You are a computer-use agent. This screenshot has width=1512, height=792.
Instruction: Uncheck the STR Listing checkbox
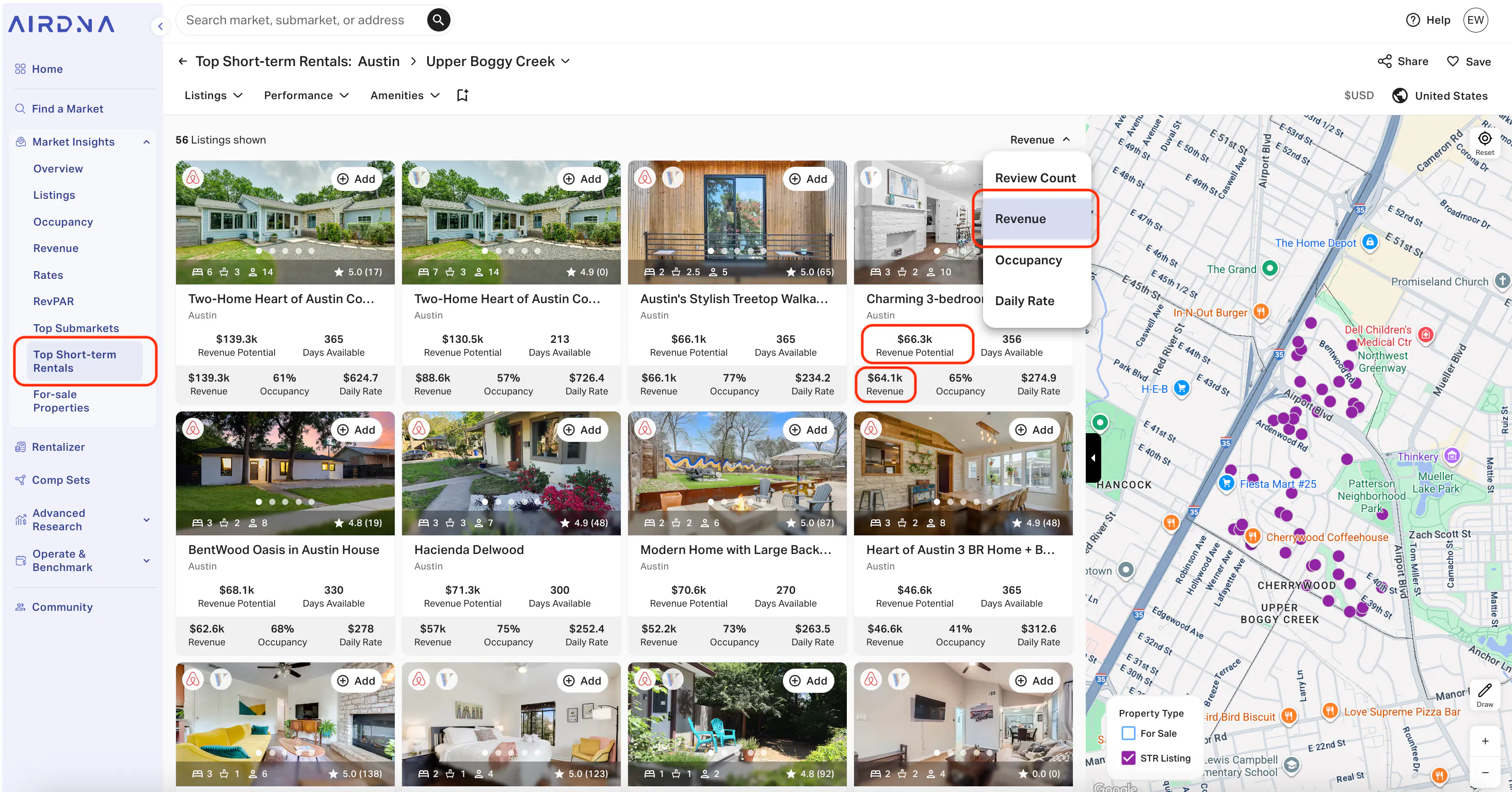click(x=1128, y=757)
